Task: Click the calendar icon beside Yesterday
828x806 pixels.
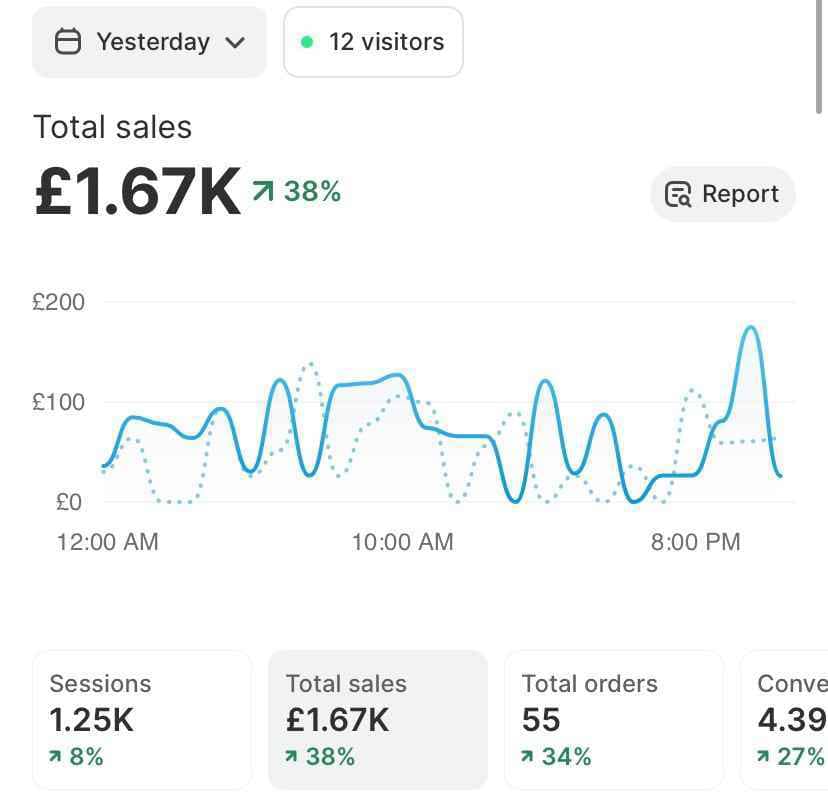Action: click(68, 42)
